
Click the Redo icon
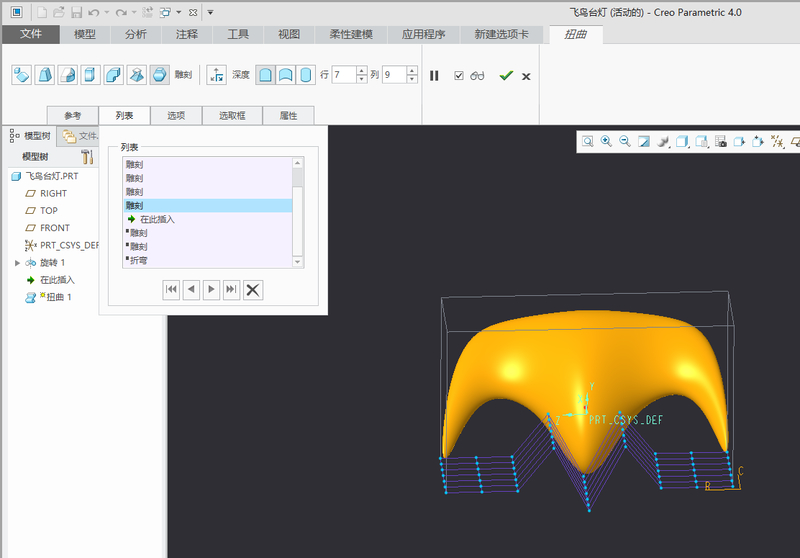(121, 12)
